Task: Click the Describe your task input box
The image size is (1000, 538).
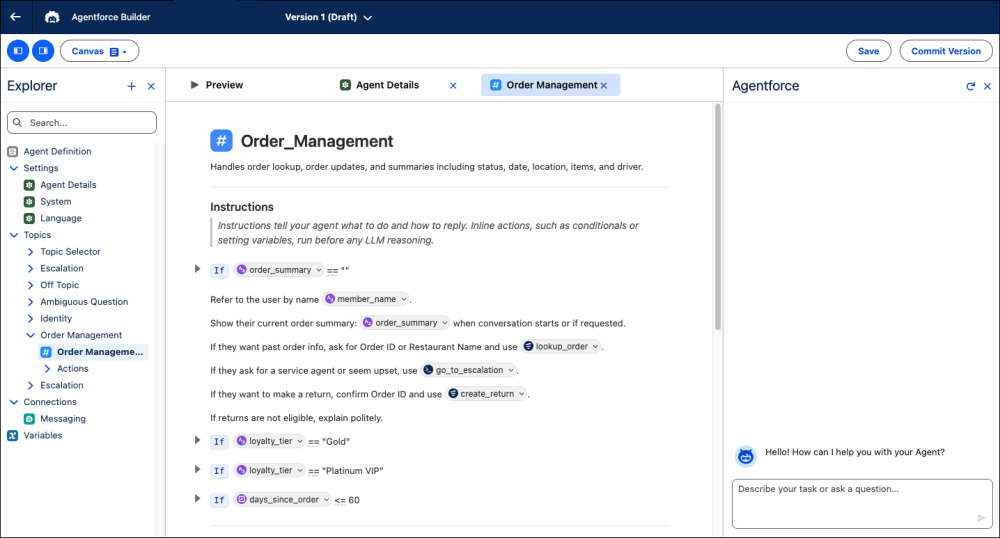Action: coord(862,504)
